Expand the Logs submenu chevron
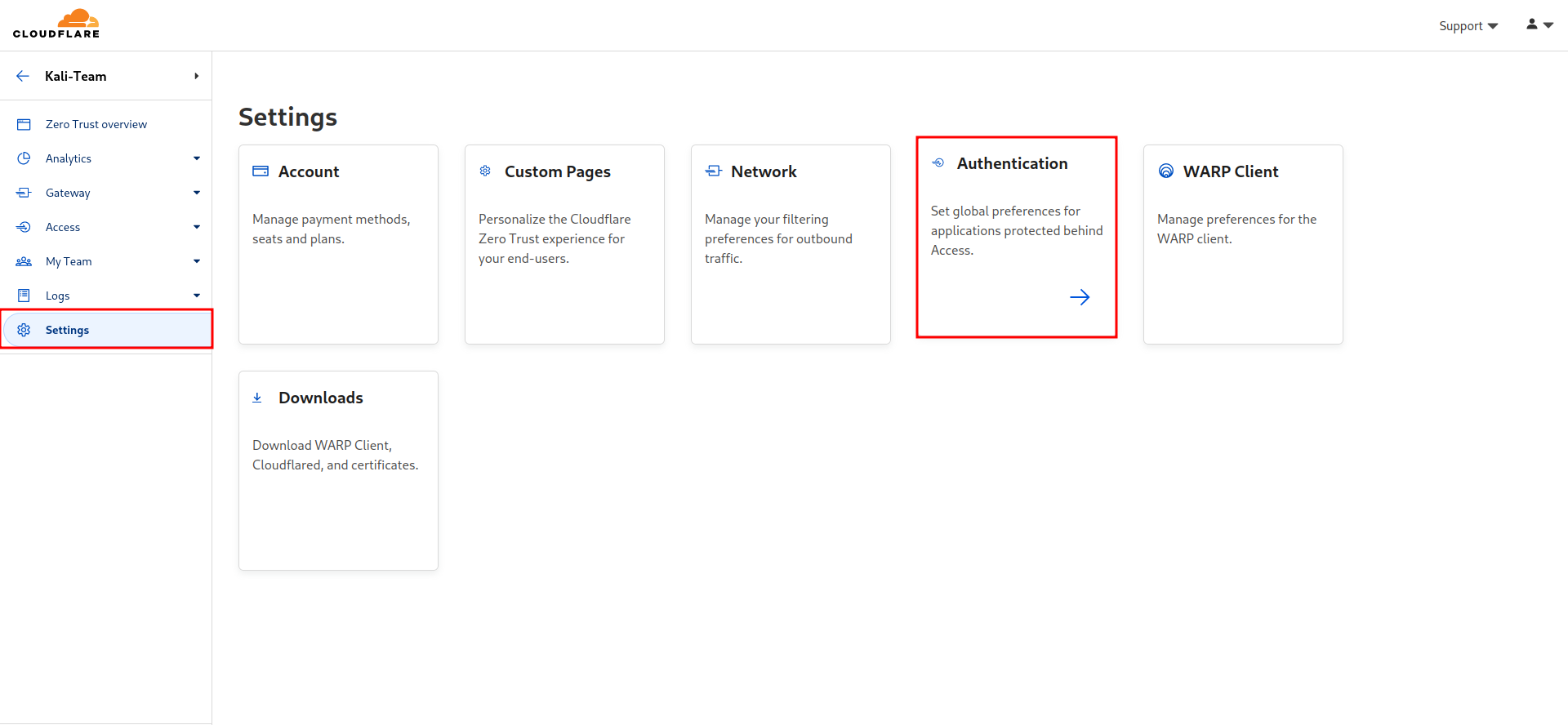Image resolution: width=1568 pixels, height=725 pixels. pos(197,296)
